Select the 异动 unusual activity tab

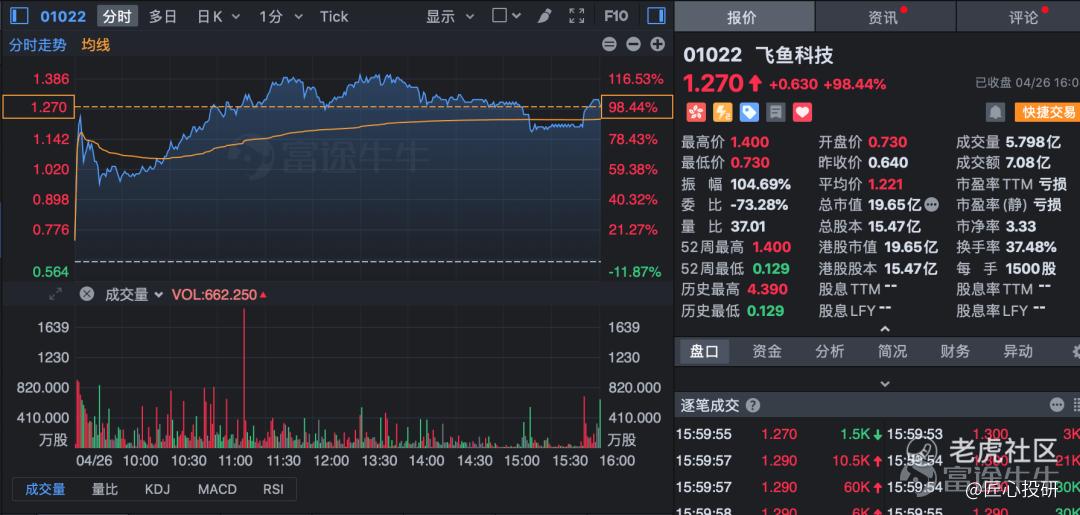tap(1017, 351)
